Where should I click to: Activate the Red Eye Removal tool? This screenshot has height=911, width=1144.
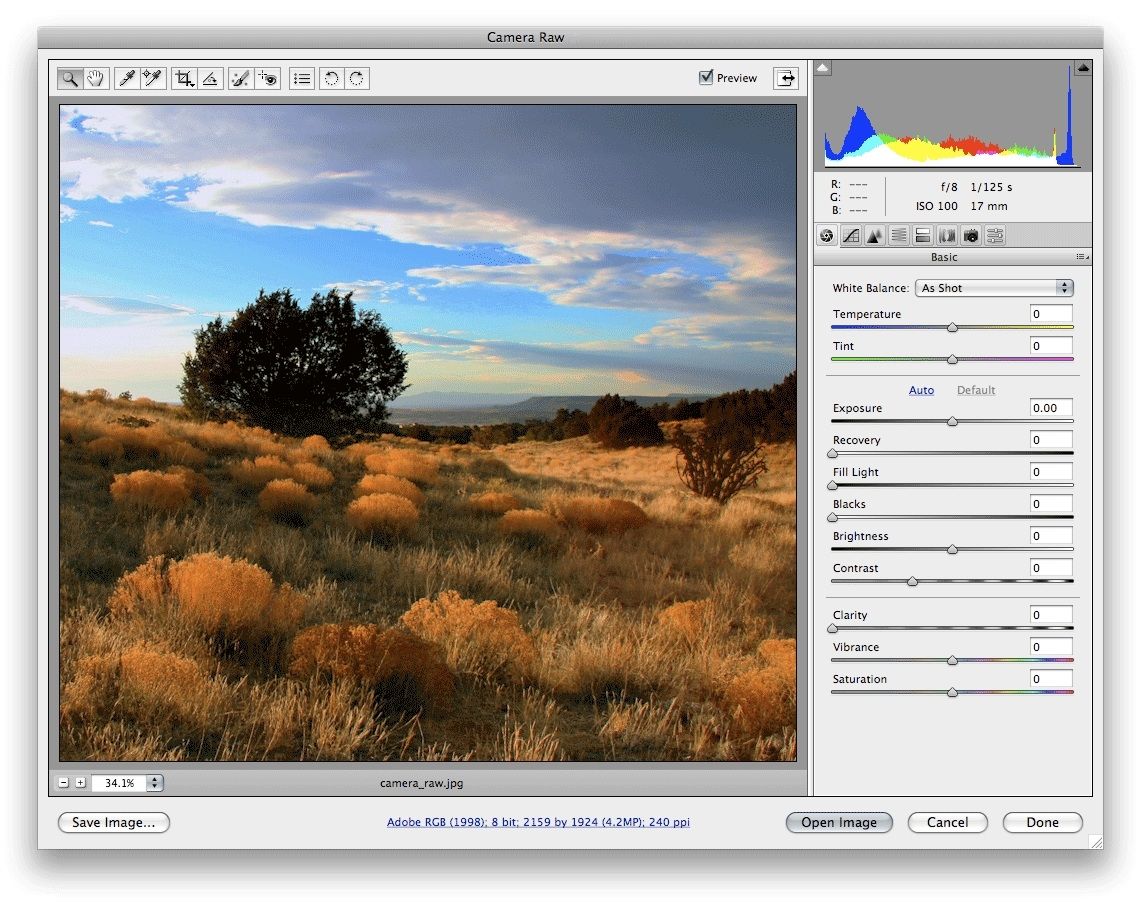[x=267, y=78]
